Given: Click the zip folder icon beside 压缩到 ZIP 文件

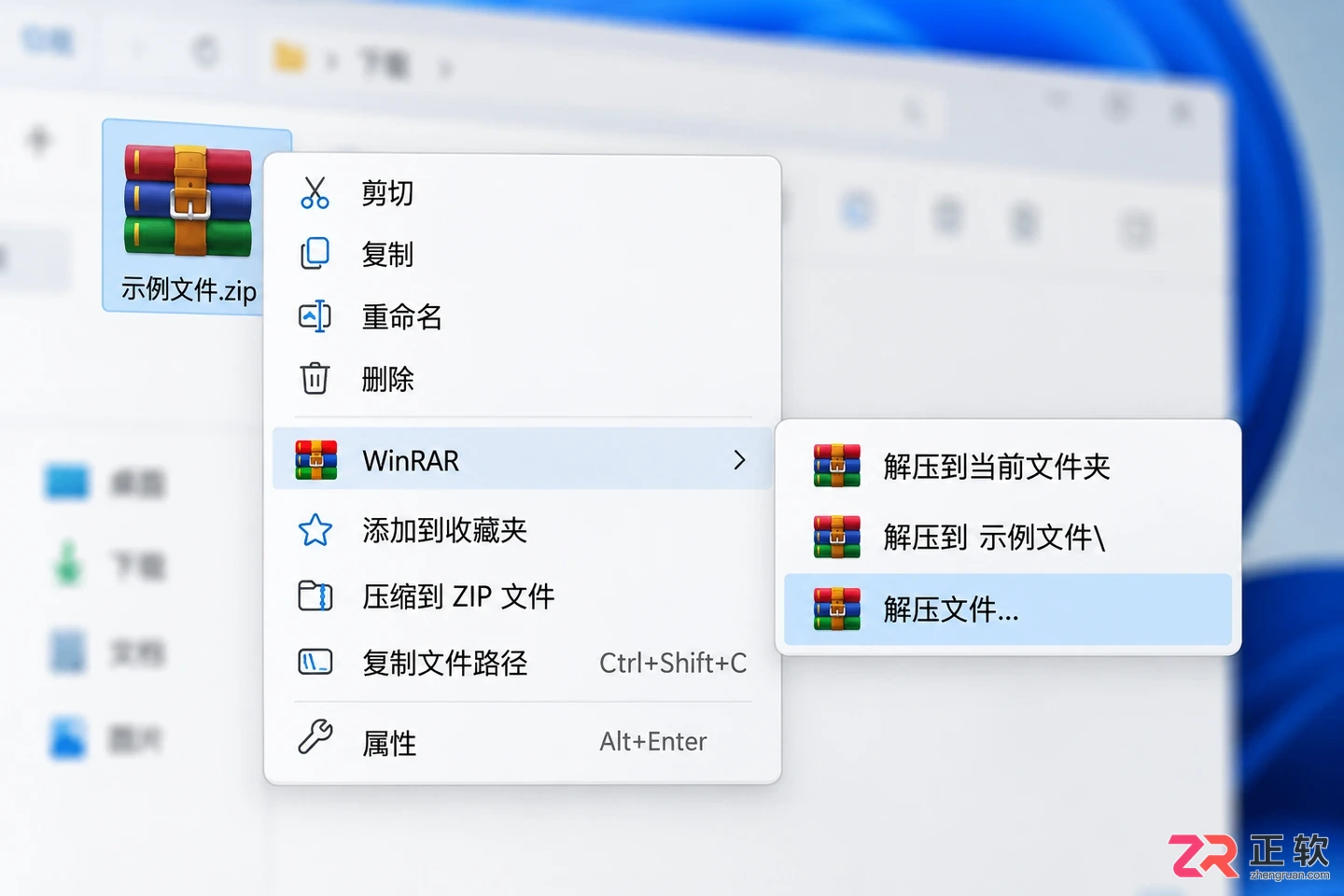Looking at the screenshot, I should [x=315, y=595].
